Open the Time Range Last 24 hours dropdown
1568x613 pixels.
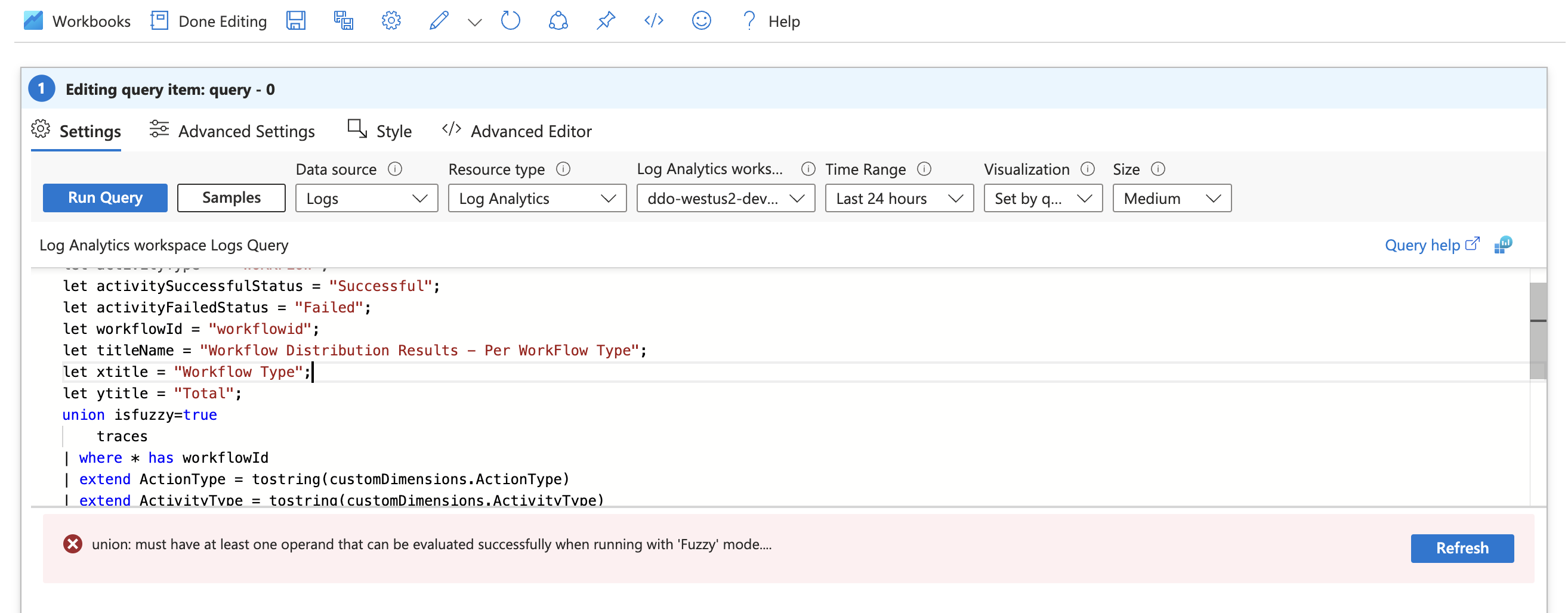pyautogui.click(x=900, y=198)
